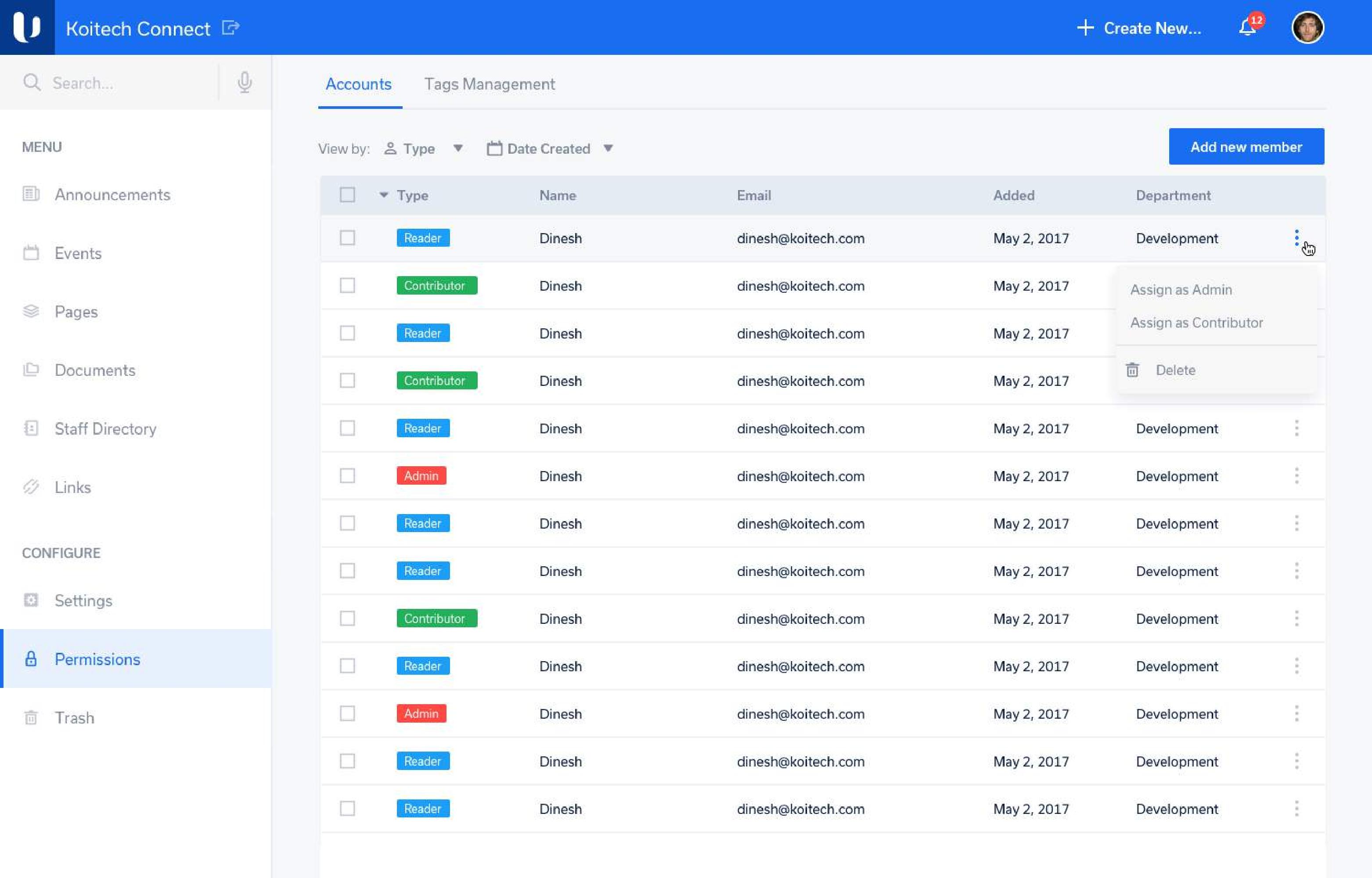
Task: Click the Koitech logo in top-left corner
Action: coord(27,27)
